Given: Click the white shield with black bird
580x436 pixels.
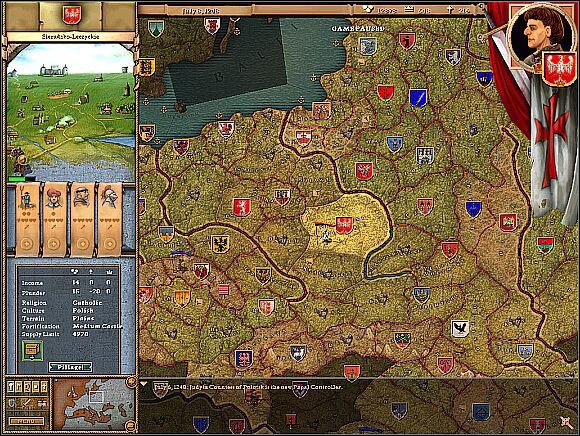Looking at the screenshot, I should click(x=460, y=329).
